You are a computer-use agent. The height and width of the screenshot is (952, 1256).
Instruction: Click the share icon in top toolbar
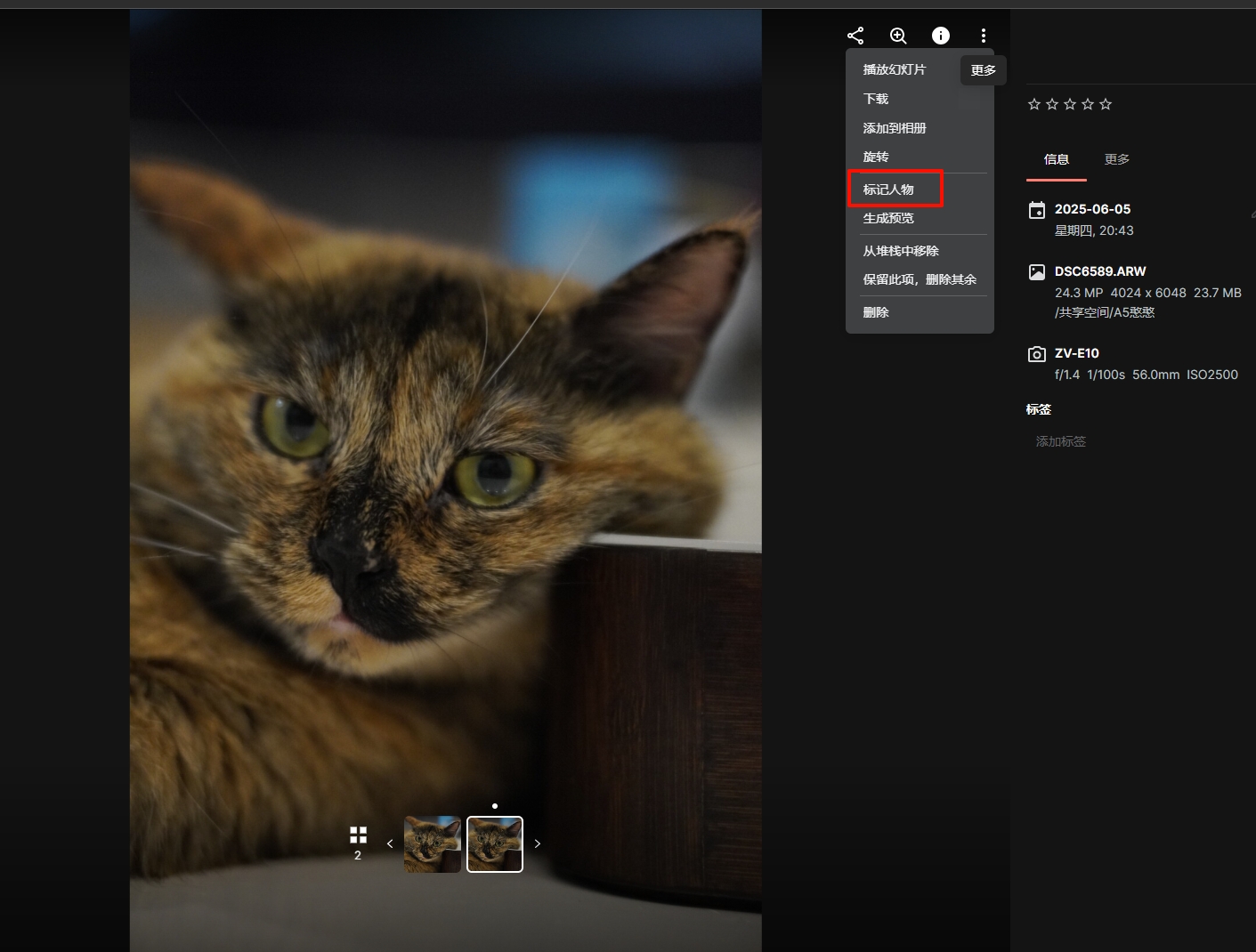pyautogui.click(x=855, y=36)
